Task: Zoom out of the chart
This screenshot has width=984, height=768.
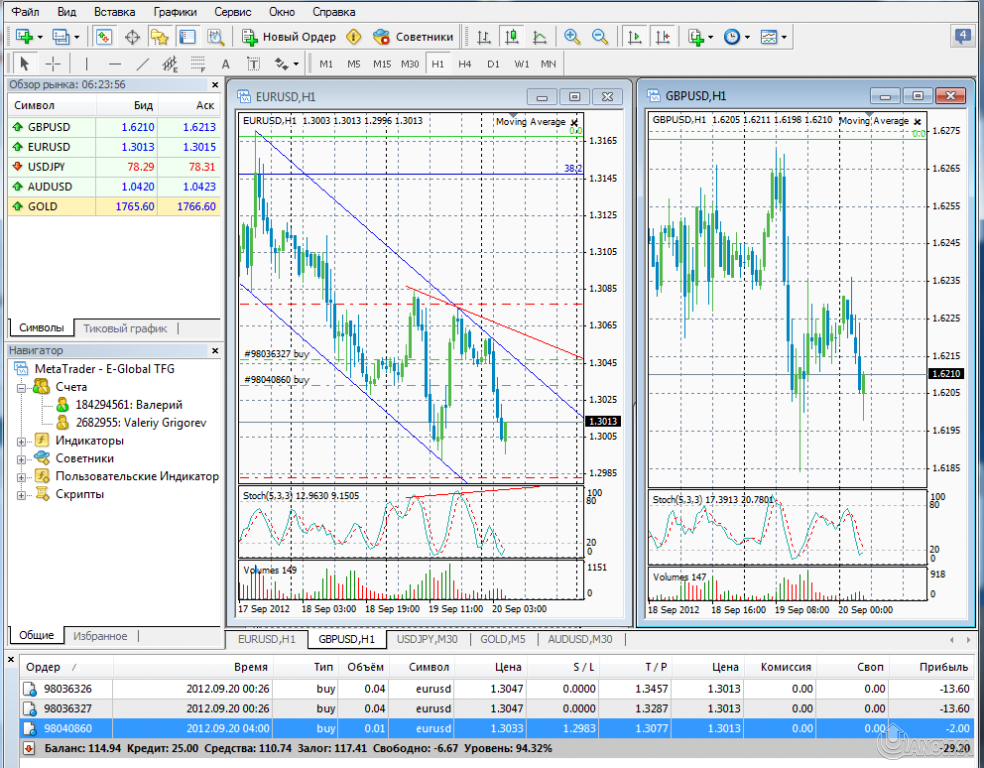Action: pos(598,38)
